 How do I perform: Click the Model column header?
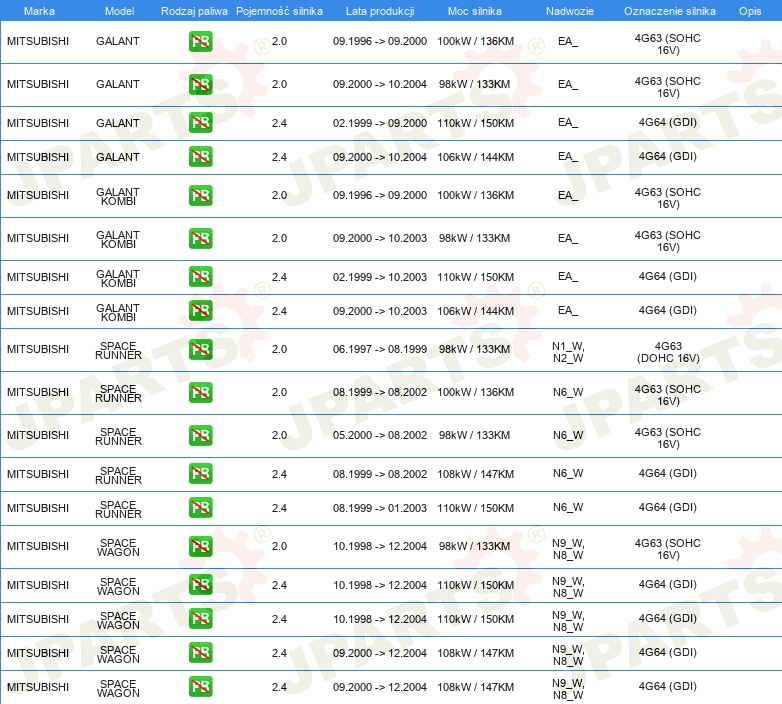pos(119,11)
